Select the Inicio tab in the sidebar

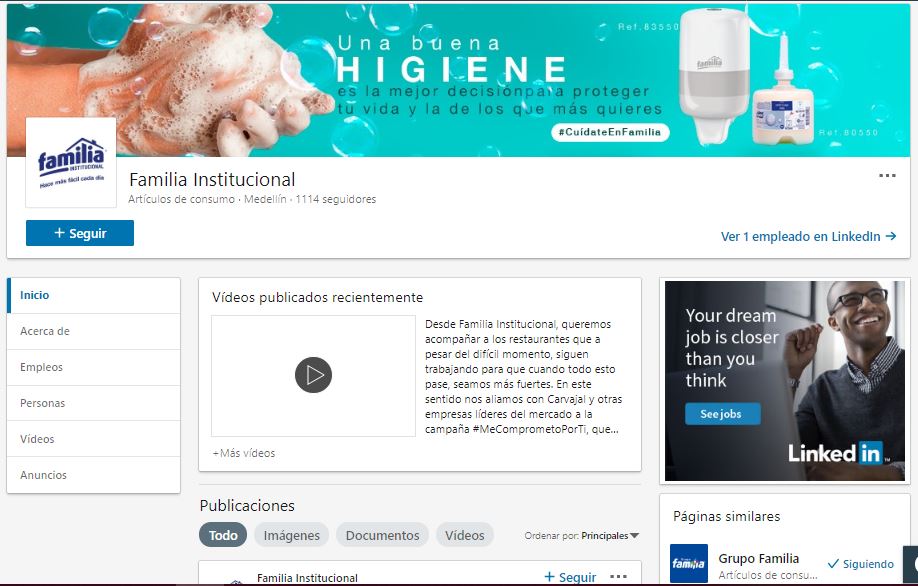(94, 296)
